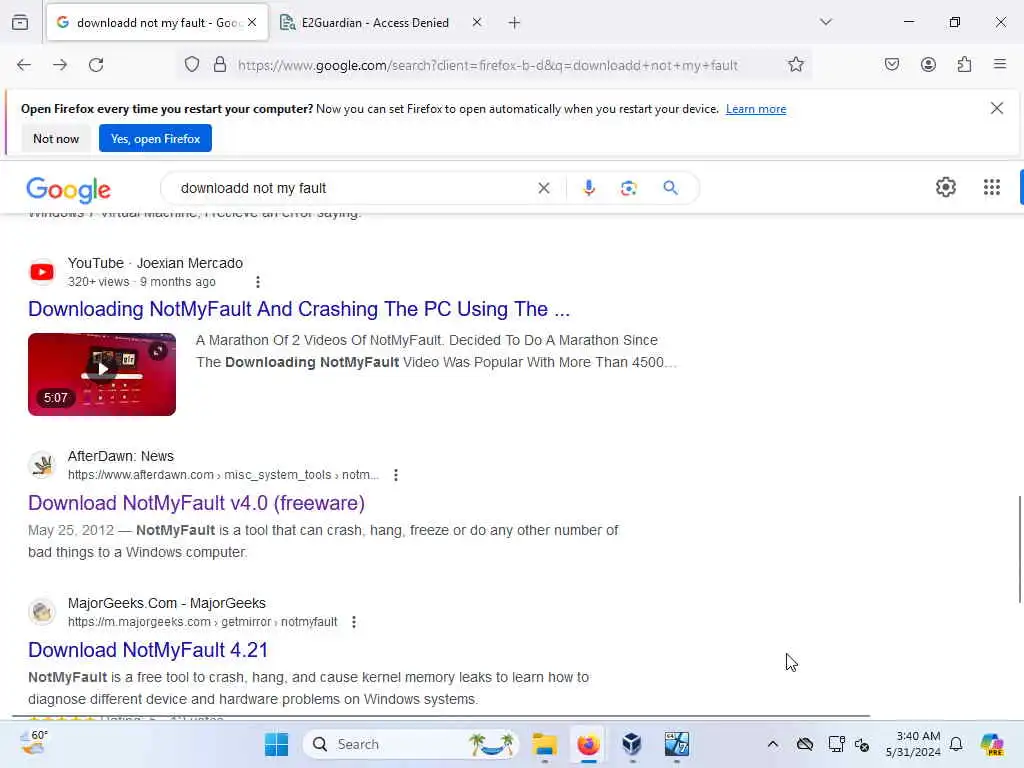
Task: Click Not now in Firefox notification
Action: pyautogui.click(x=56, y=138)
